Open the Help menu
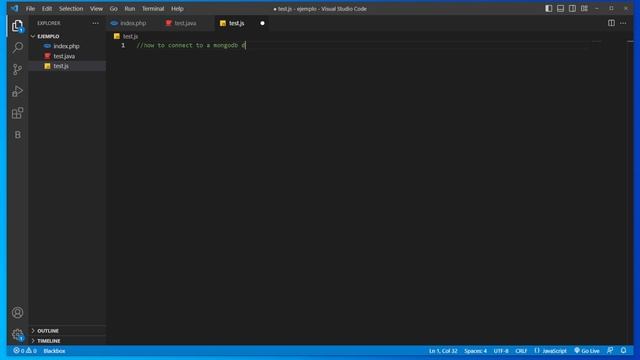 pos(177,9)
